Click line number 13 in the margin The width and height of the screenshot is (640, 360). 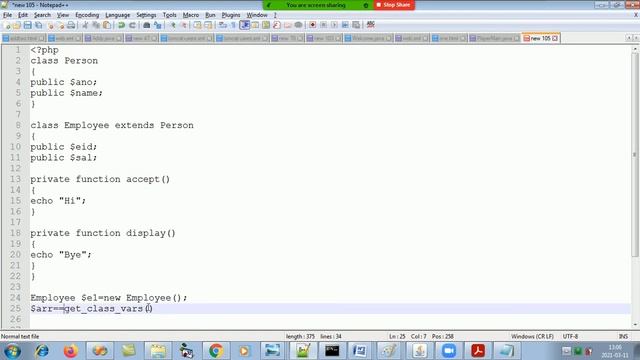coord(16,179)
